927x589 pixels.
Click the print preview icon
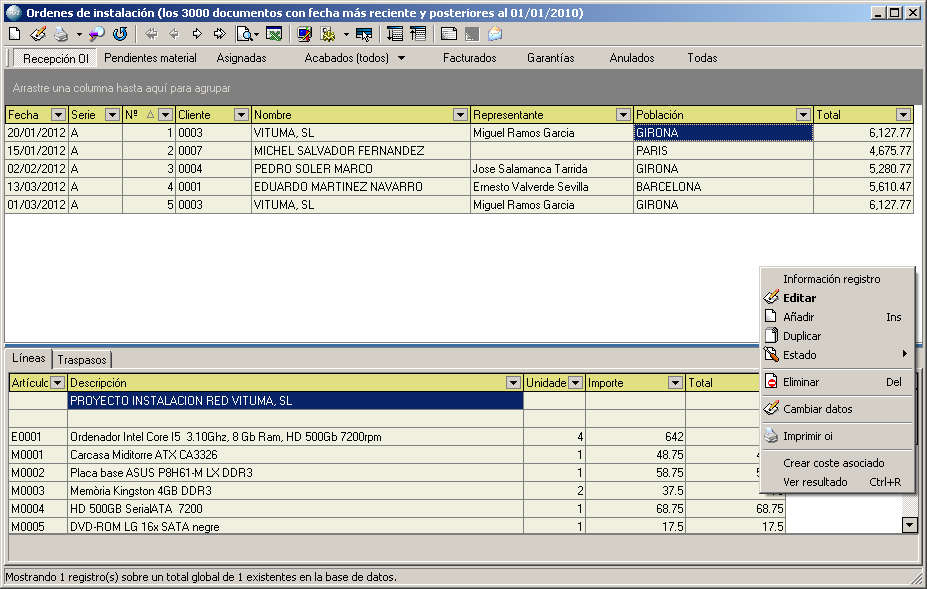pos(244,34)
